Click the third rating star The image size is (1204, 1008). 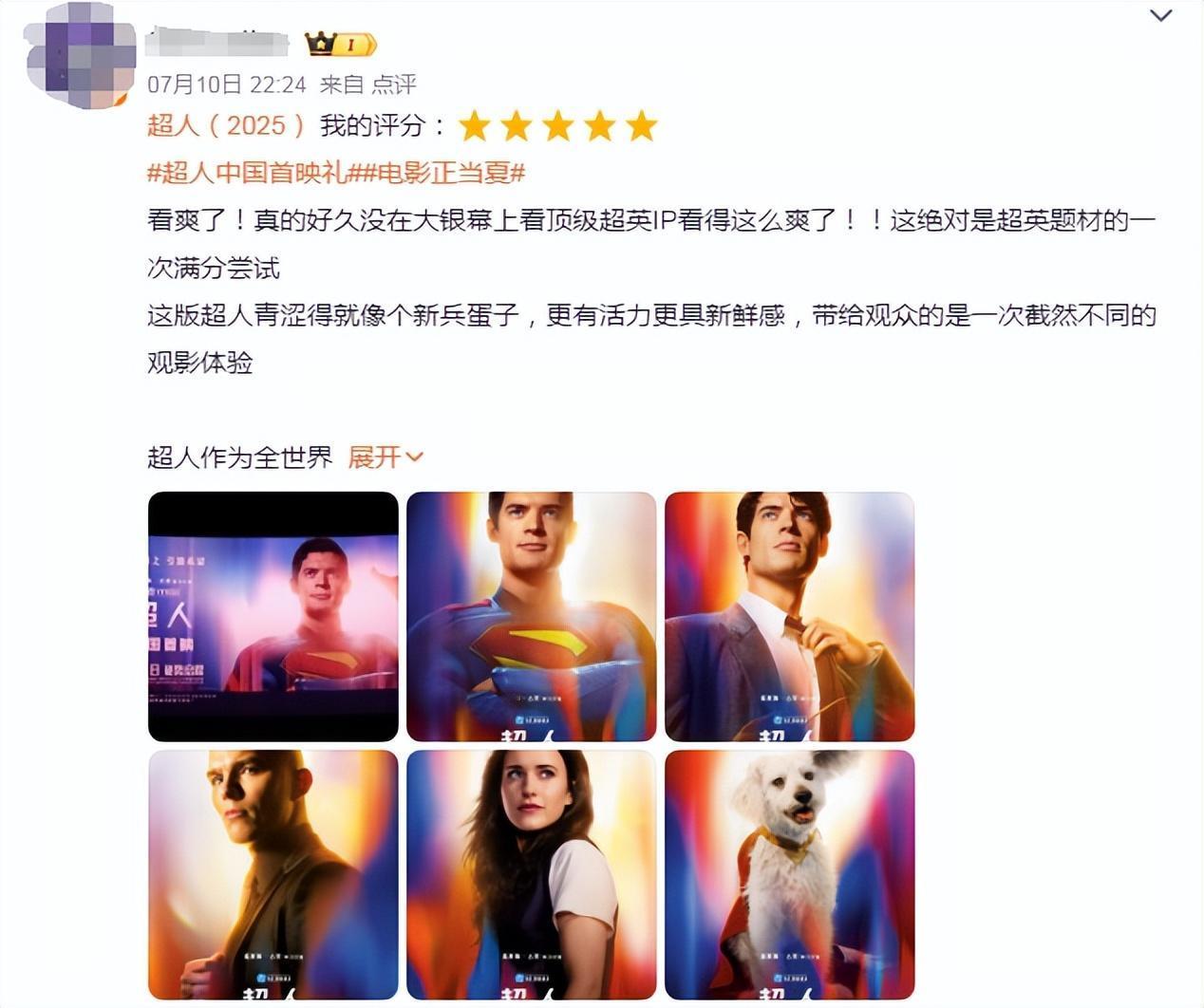(557, 125)
